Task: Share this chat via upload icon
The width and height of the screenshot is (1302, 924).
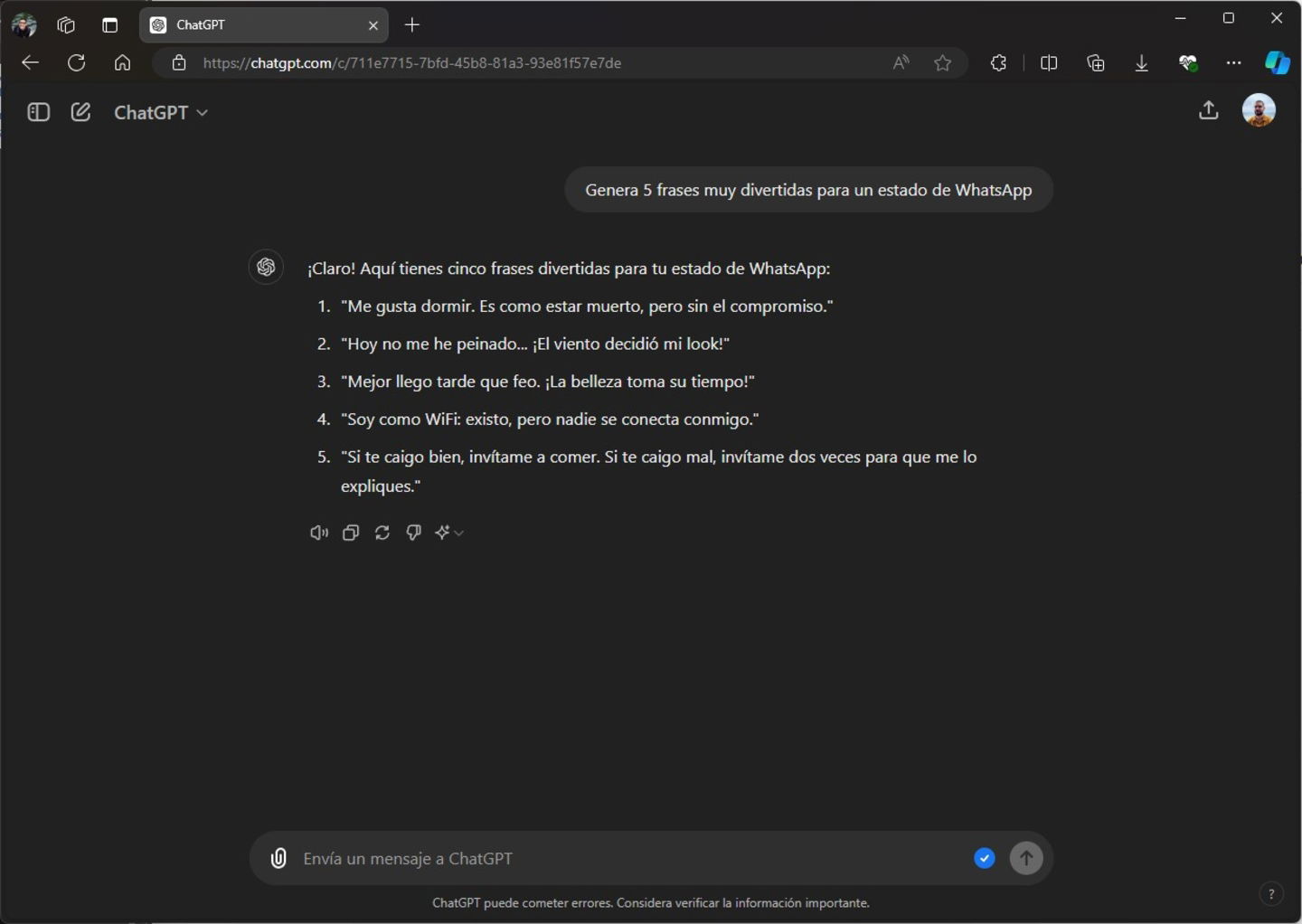Action: coord(1209,110)
